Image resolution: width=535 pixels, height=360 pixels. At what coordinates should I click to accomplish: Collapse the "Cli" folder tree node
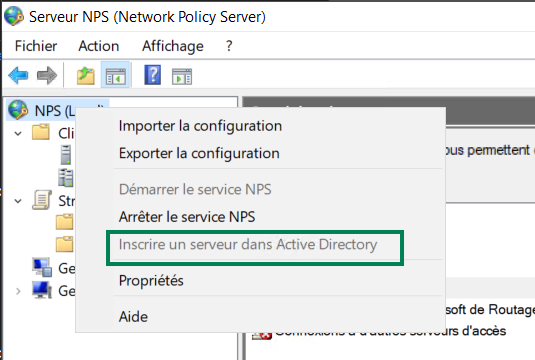pyautogui.click(x=18, y=133)
